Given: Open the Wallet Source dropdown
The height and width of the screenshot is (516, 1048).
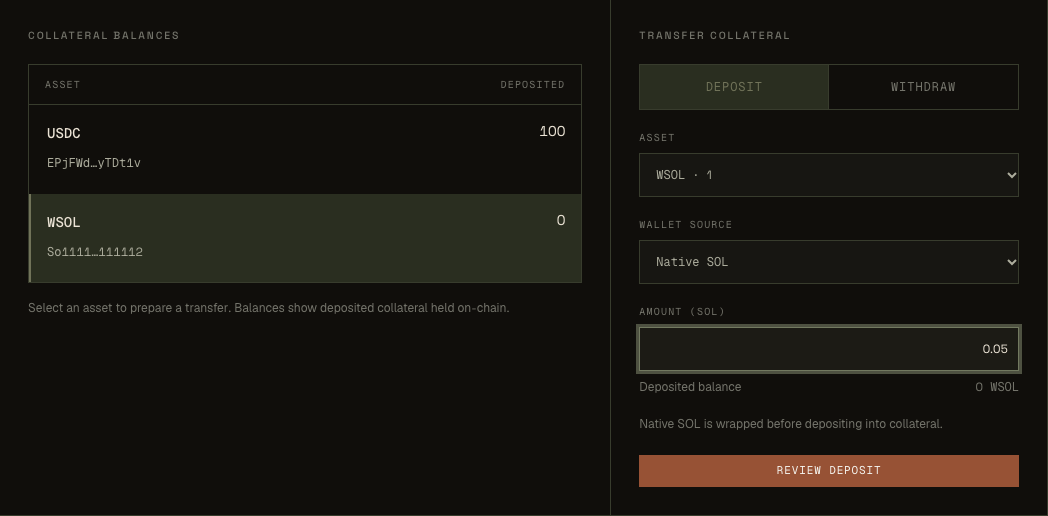Looking at the screenshot, I should 829,262.
